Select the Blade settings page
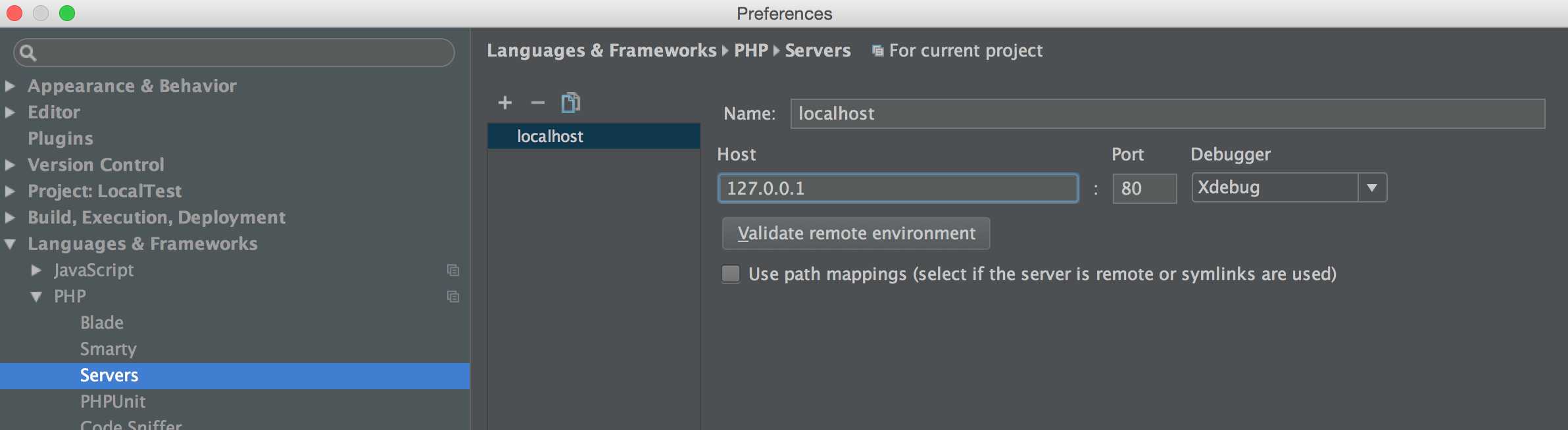This screenshot has height=430, width=1568. tap(102, 323)
